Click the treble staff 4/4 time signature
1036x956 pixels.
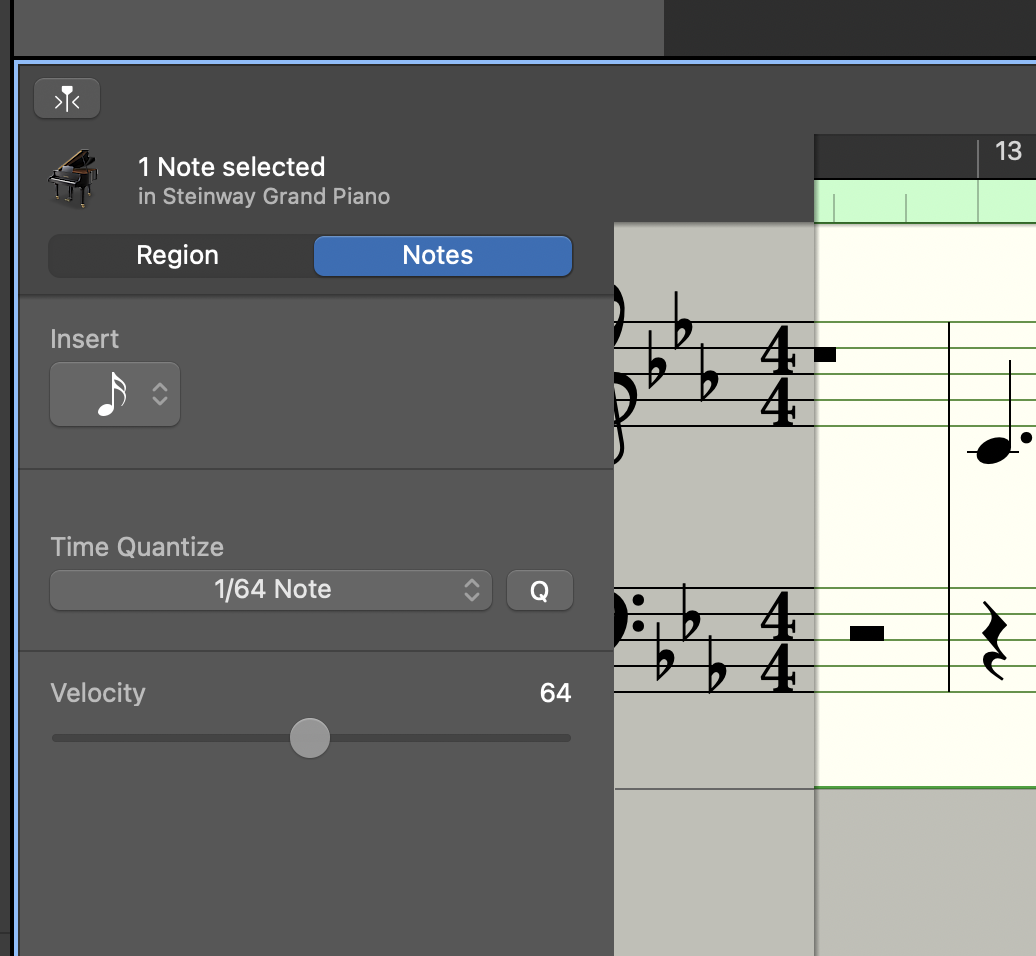point(778,376)
